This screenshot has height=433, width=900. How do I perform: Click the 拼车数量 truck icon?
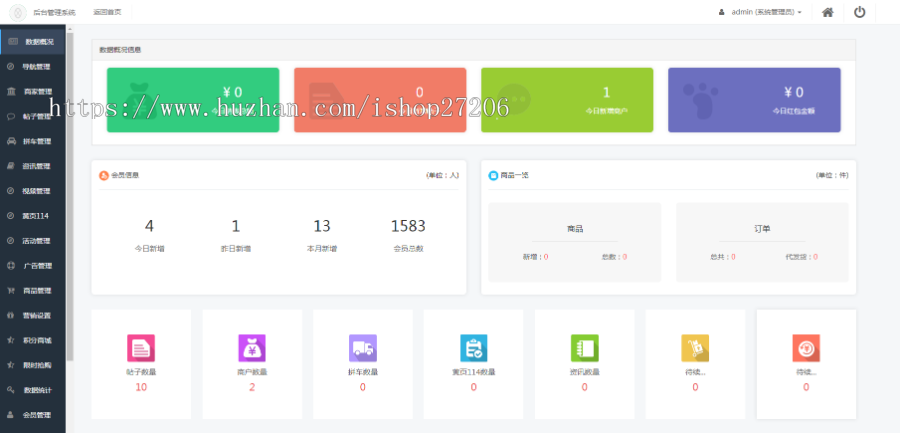pyautogui.click(x=363, y=348)
